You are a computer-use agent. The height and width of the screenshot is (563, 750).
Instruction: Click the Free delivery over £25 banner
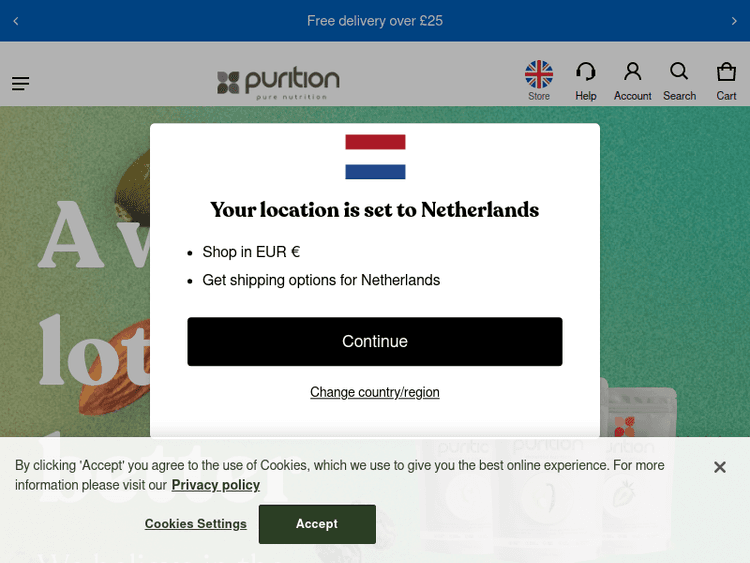point(375,21)
